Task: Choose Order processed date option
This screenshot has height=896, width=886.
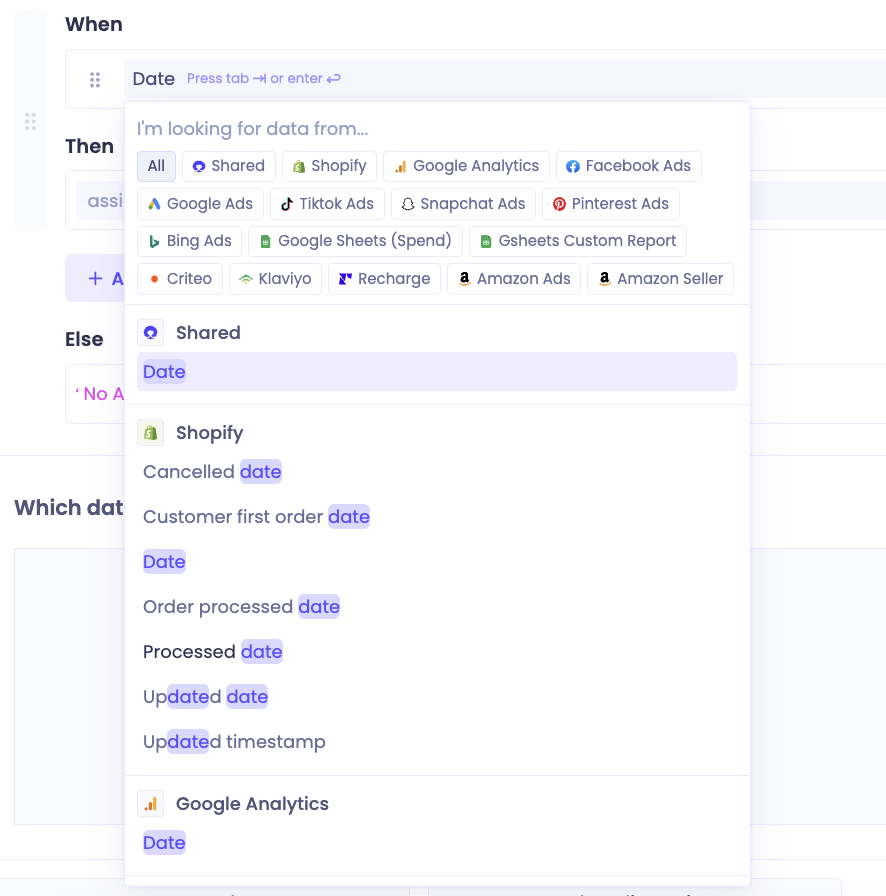Action: point(241,607)
